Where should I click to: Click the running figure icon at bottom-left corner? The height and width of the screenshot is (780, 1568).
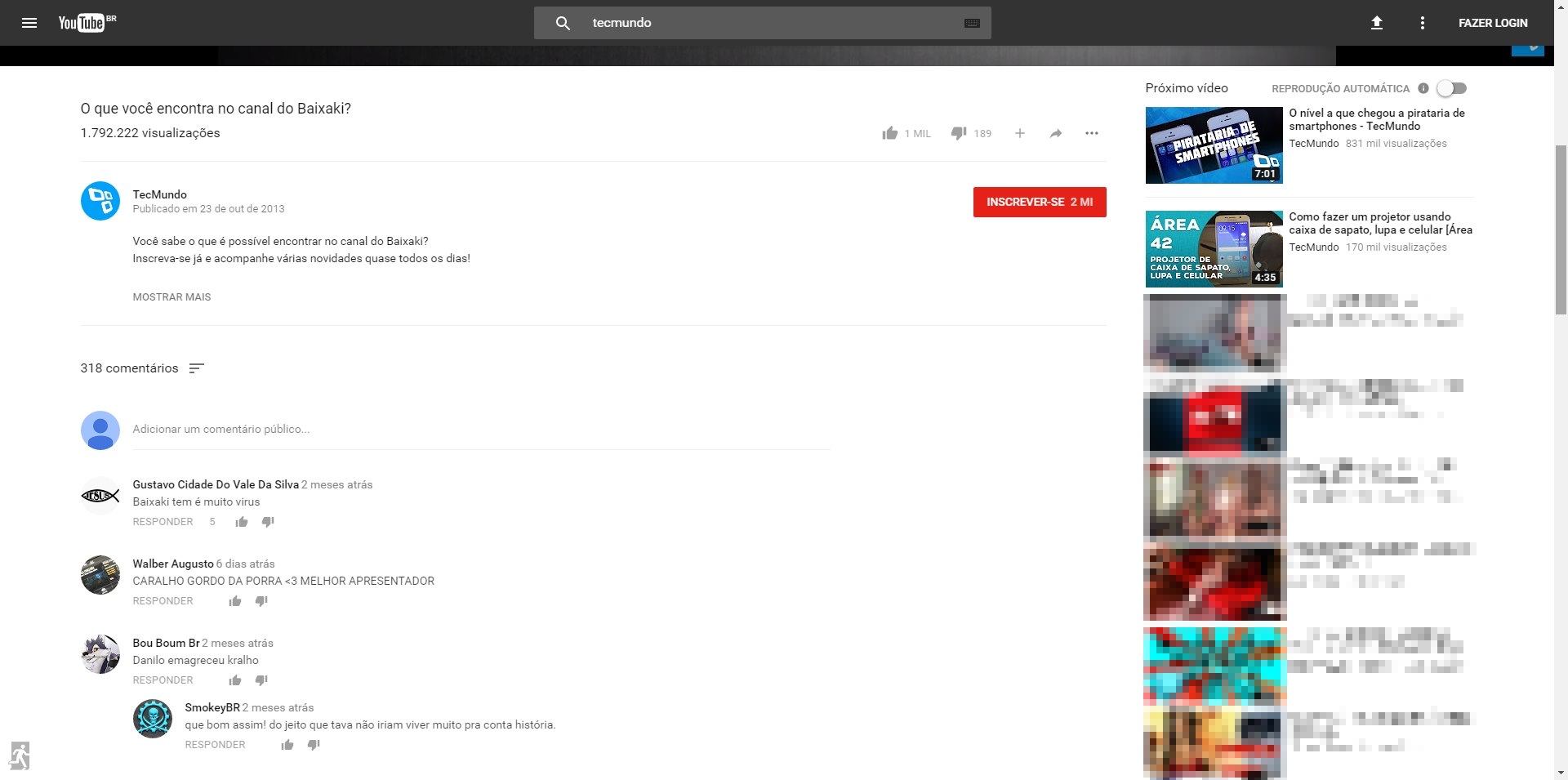coord(20,755)
